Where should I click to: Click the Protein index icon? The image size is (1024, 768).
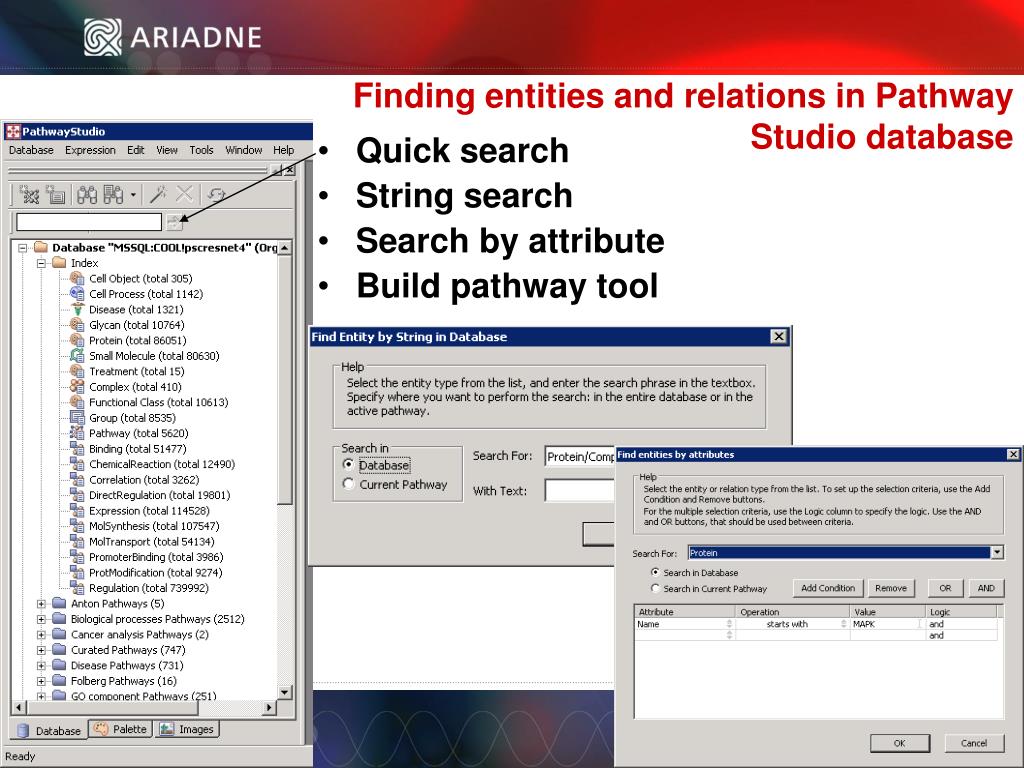(77, 340)
